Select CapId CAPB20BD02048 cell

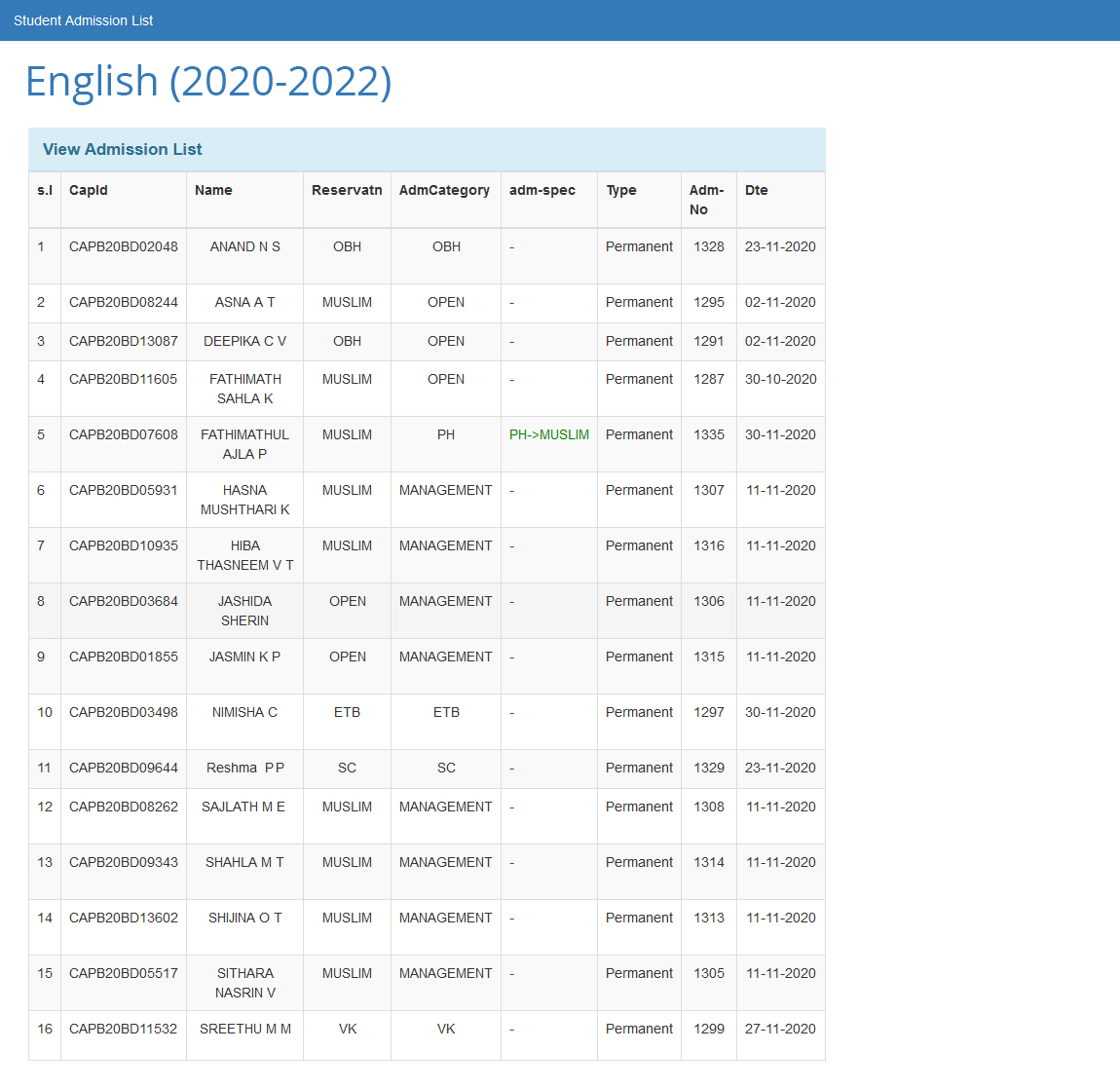click(124, 246)
